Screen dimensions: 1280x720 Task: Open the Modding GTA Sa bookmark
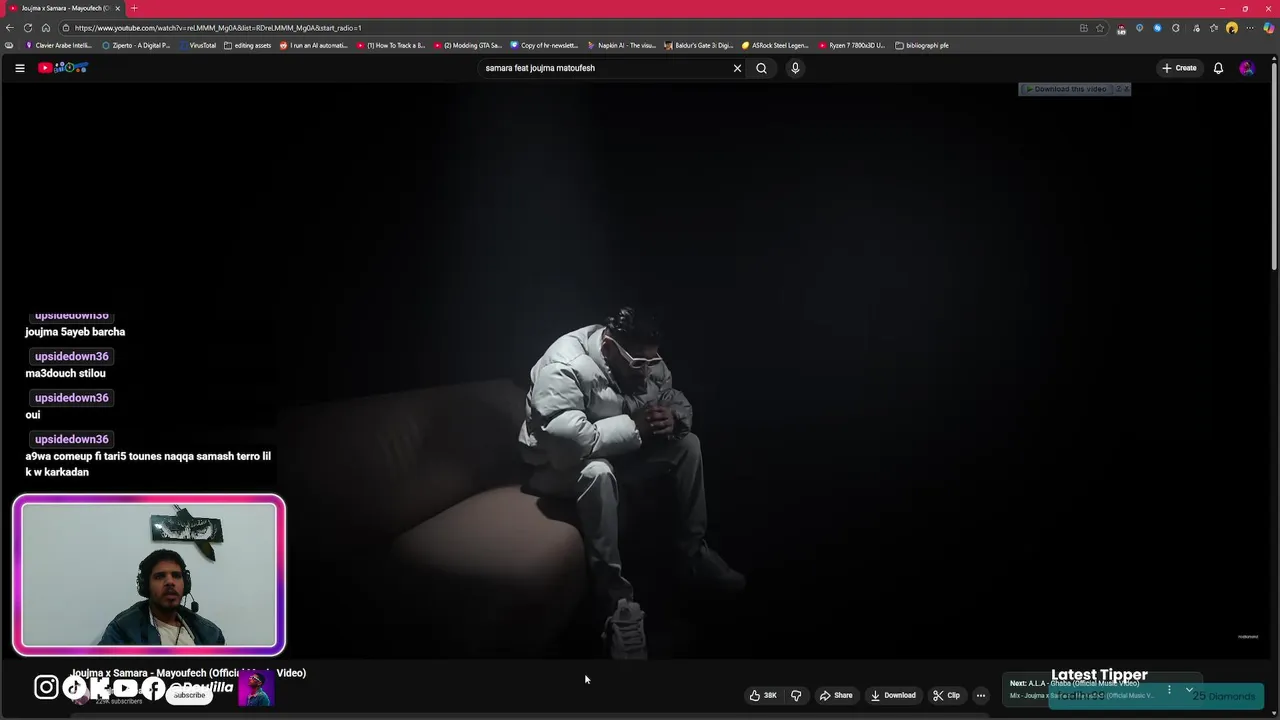click(x=468, y=45)
